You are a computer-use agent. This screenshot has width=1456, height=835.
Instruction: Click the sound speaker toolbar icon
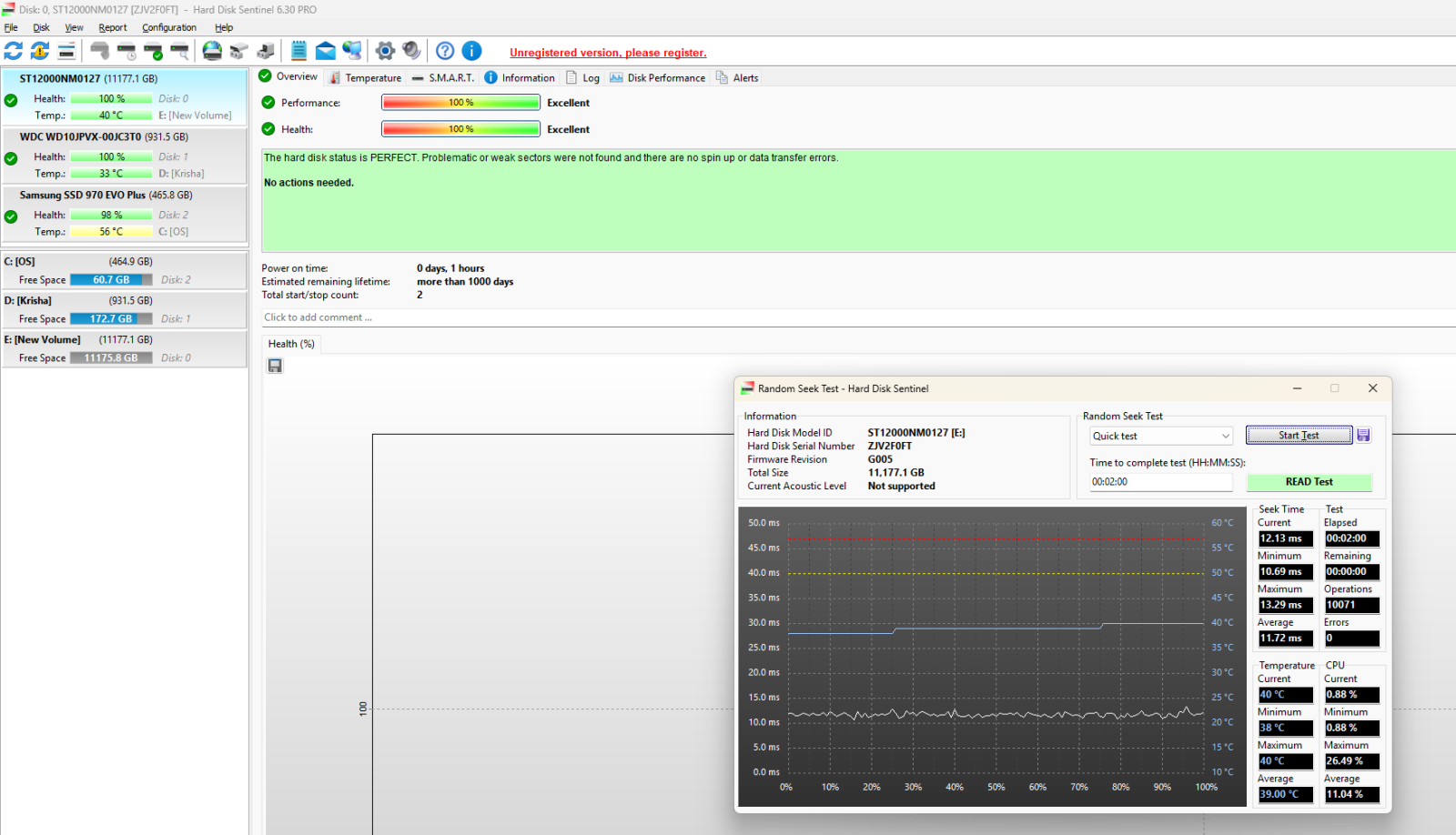[x=411, y=51]
